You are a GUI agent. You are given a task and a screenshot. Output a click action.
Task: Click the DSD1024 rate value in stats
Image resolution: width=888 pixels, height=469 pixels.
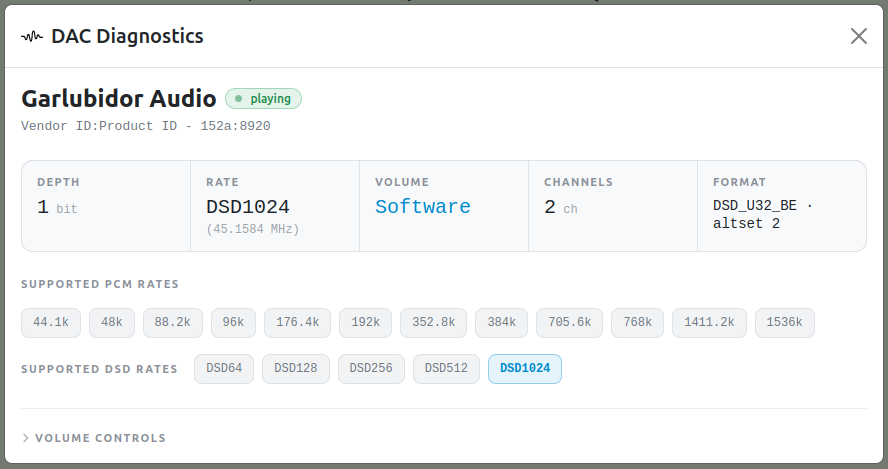tap(247, 207)
